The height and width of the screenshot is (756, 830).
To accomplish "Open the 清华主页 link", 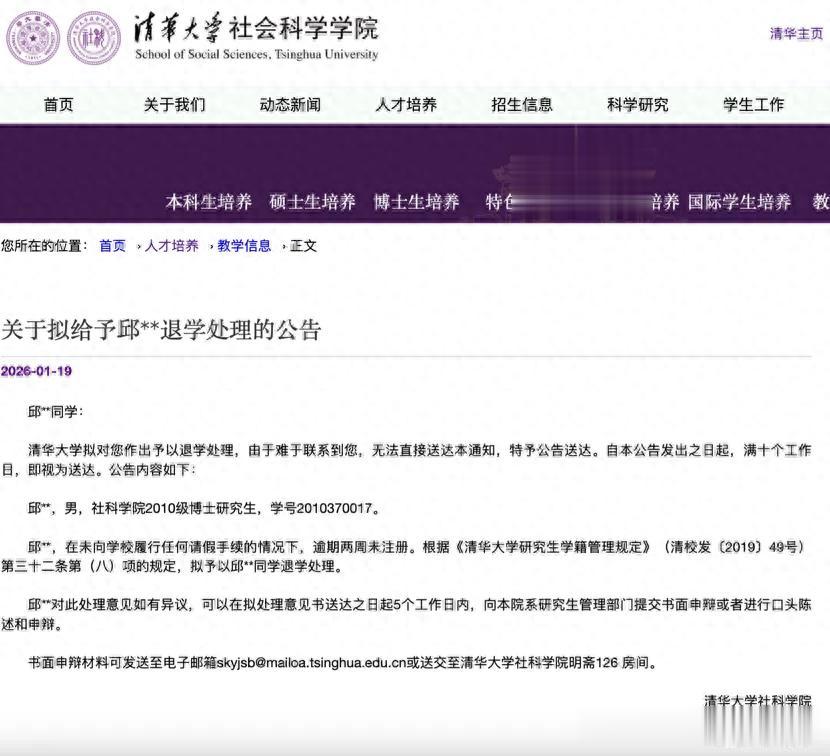I will coord(796,34).
